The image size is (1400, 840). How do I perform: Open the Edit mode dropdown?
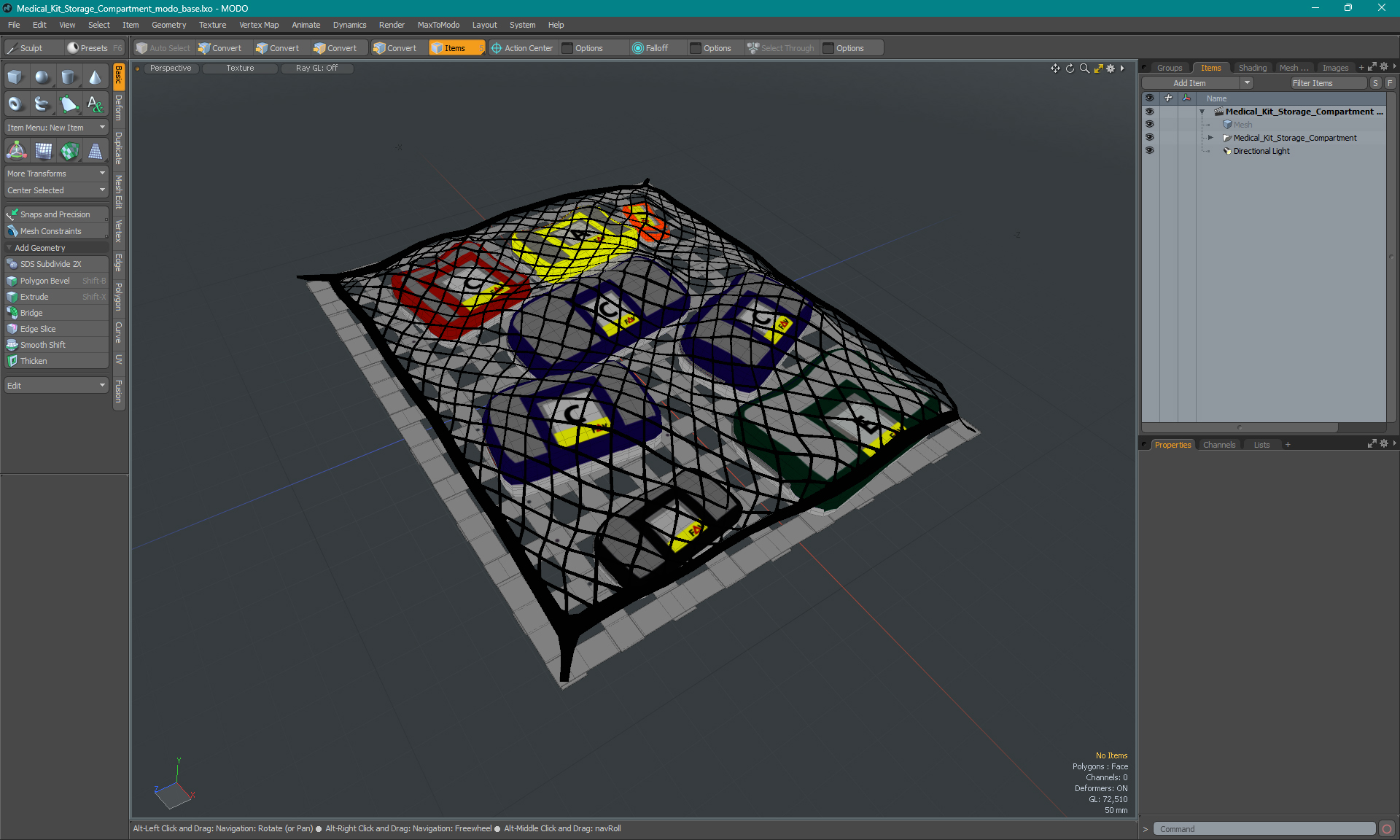pos(55,385)
